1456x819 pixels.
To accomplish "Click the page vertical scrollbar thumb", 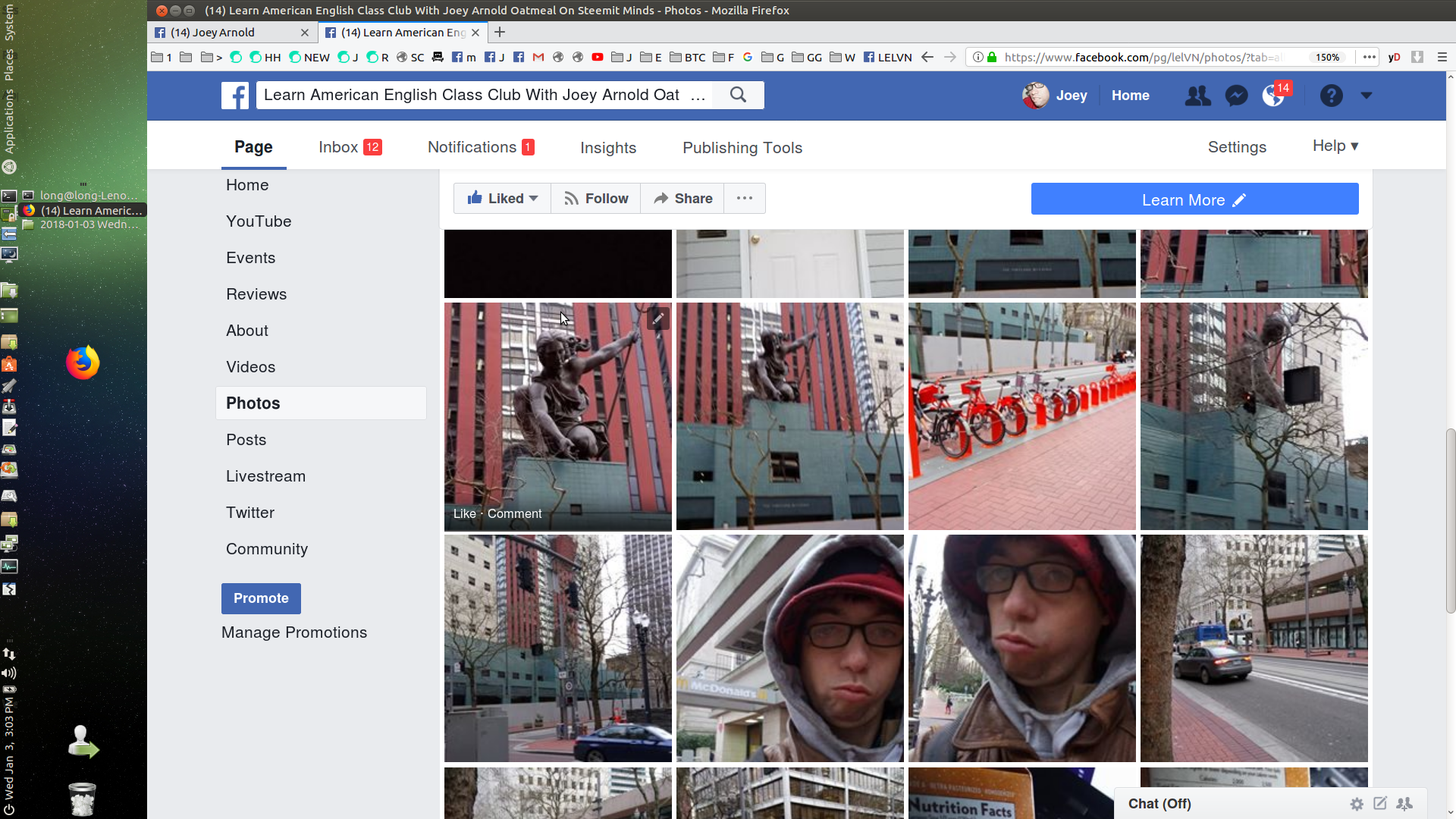I will [1450, 520].
